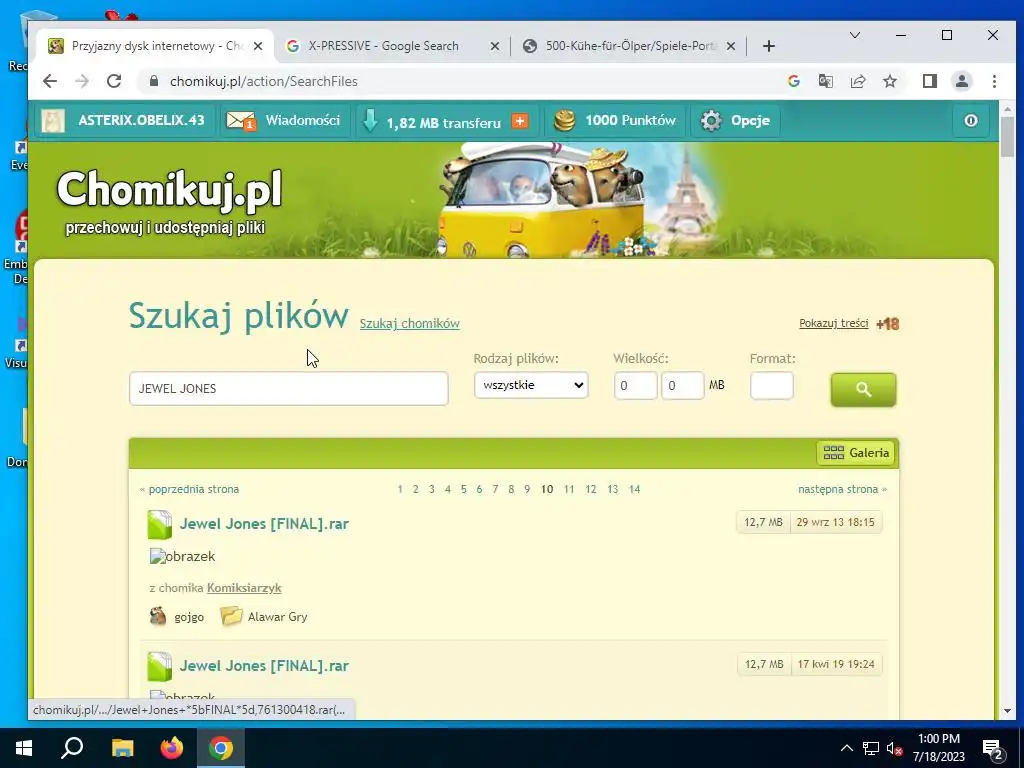Toggle the +18 content icon
Image resolution: width=1024 pixels, height=768 pixels.
(888, 324)
